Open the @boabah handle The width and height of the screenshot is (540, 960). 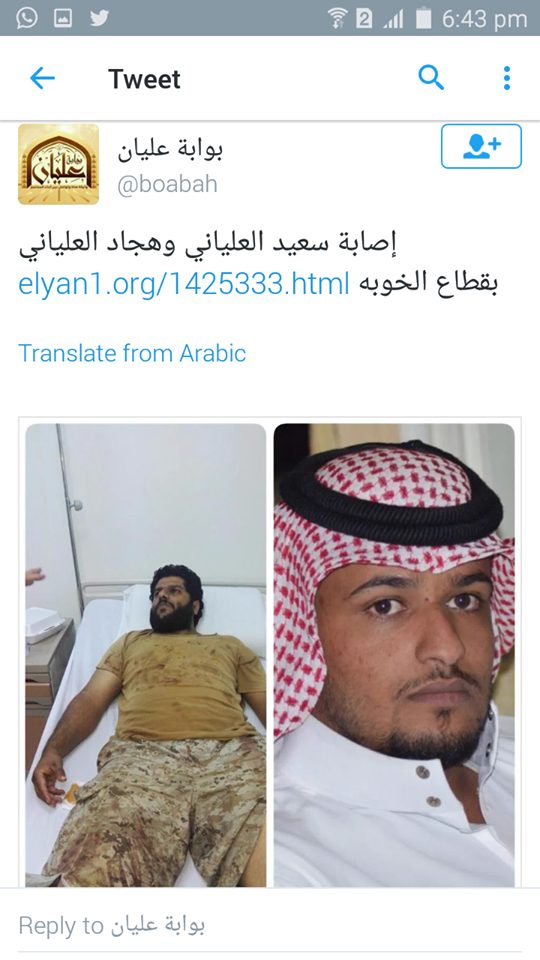(x=168, y=184)
